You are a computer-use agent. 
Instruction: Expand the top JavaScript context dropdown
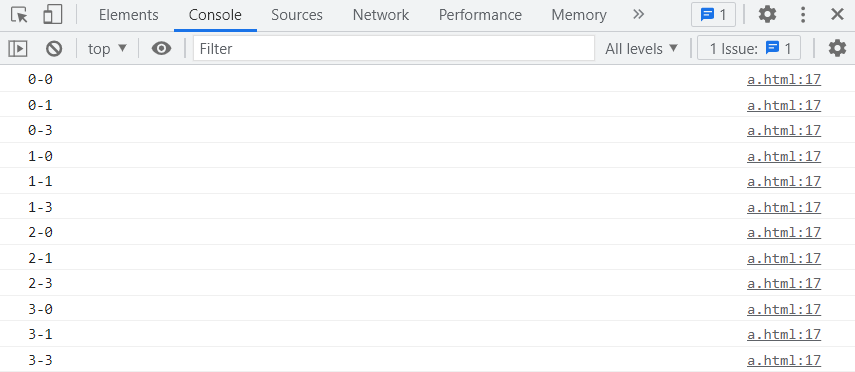pyautogui.click(x=107, y=49)
